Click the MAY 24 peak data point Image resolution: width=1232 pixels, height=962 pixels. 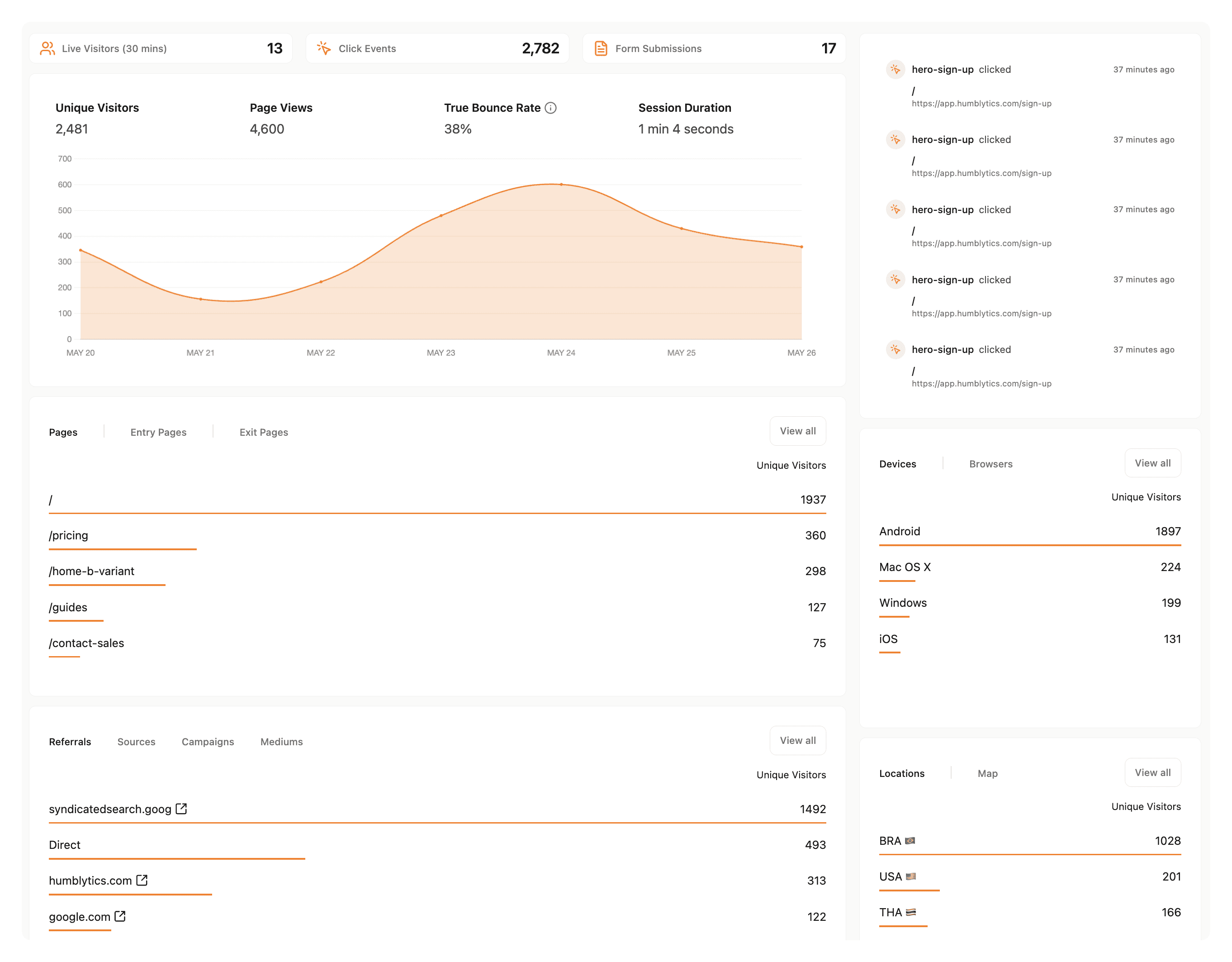561,185
